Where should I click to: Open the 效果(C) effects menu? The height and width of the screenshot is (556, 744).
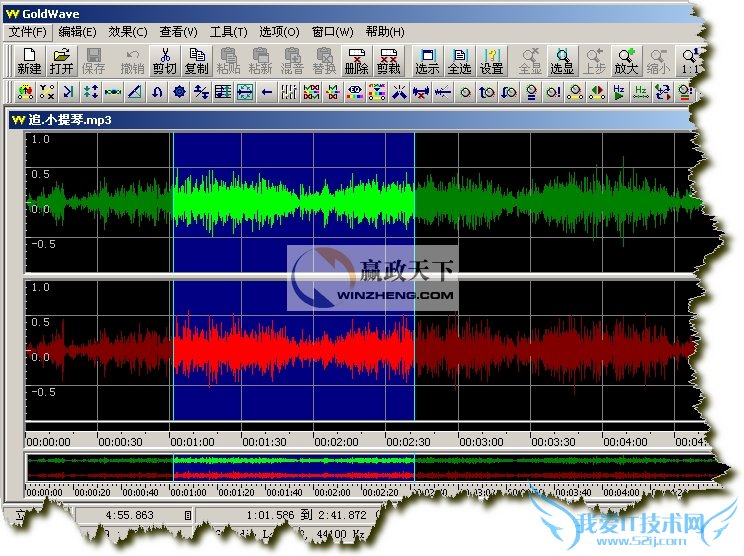[x=127, y=32]
